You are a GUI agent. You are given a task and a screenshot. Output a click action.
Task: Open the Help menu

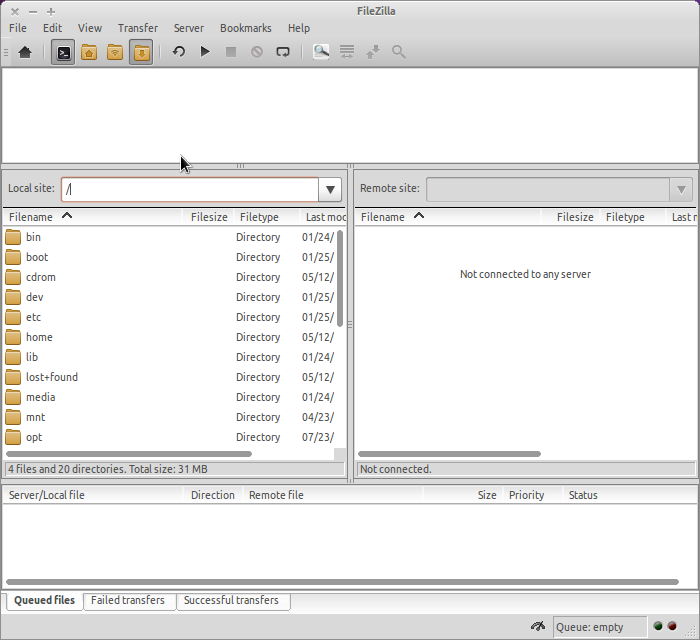[x=299, y=28]
